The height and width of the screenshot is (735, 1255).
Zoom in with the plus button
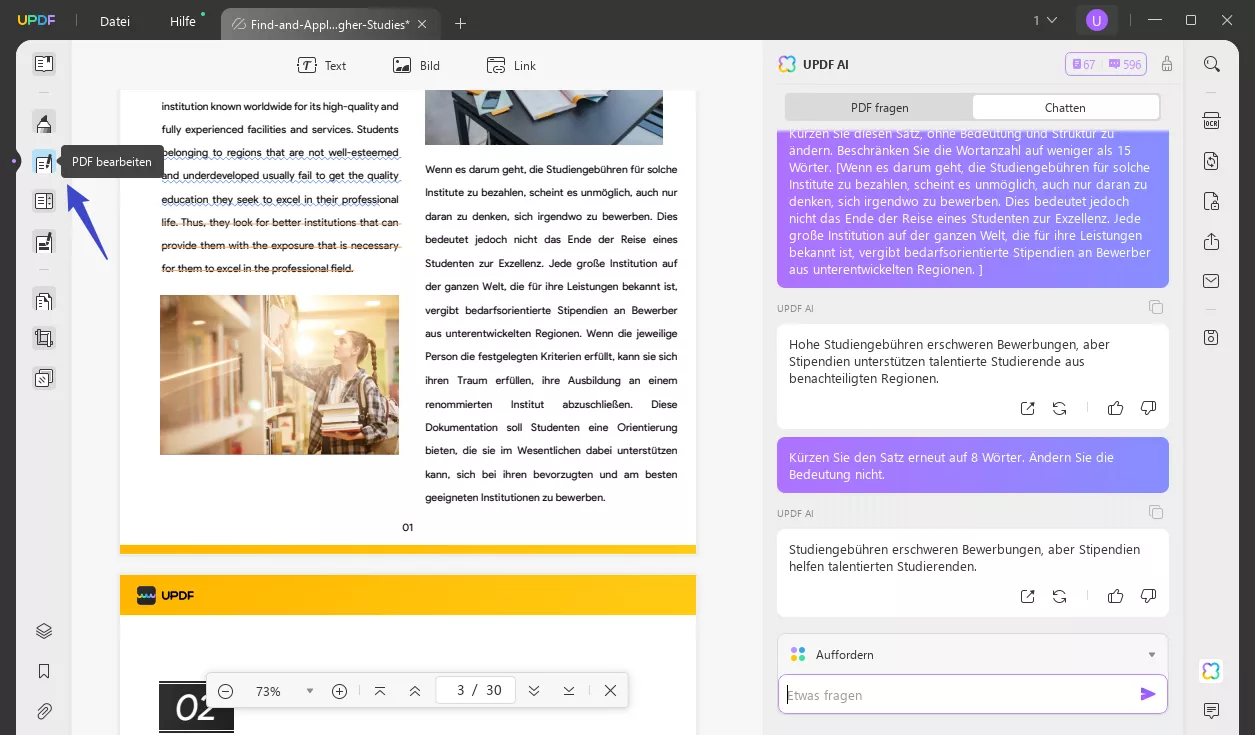pos(339,691)
